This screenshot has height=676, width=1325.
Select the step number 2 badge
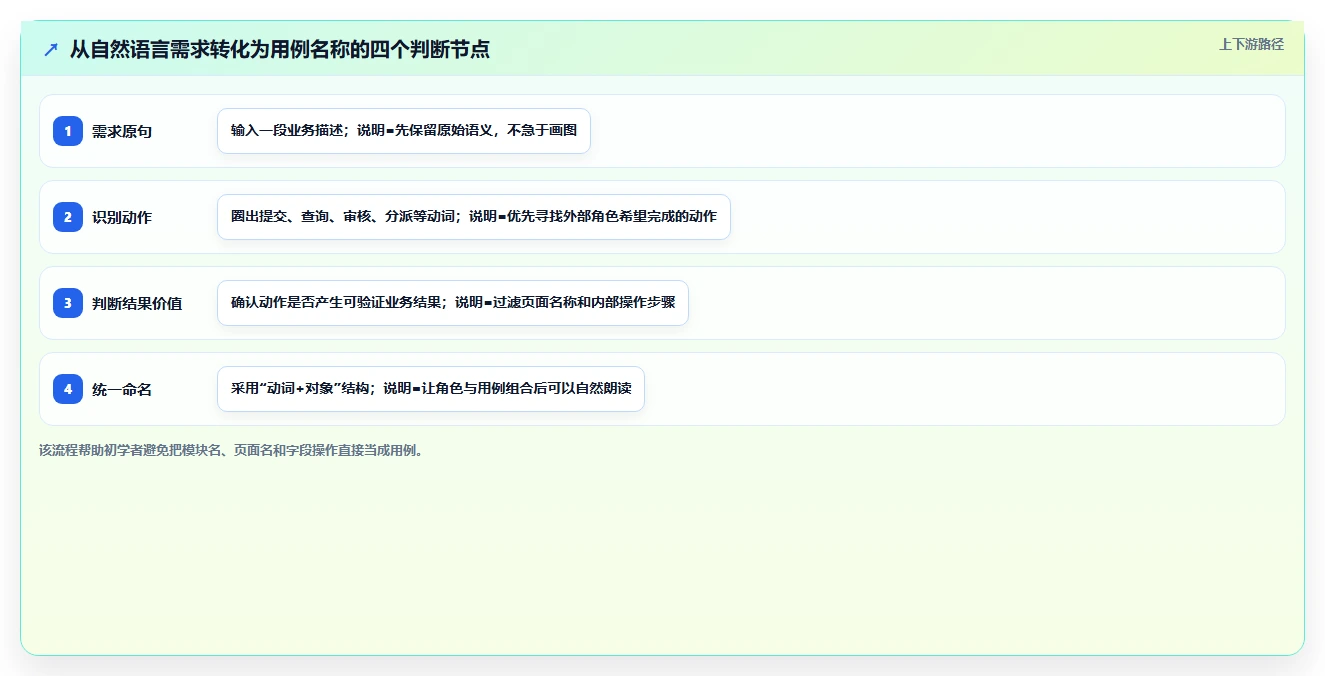point(68,217)
